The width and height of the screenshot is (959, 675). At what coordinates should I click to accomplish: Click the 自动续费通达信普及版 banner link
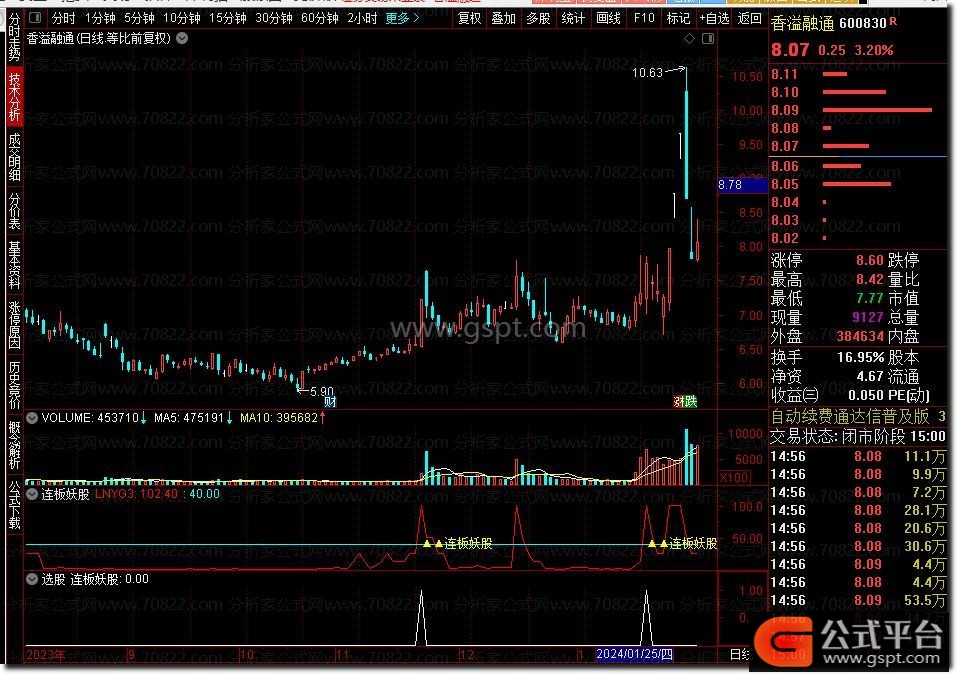850,416
